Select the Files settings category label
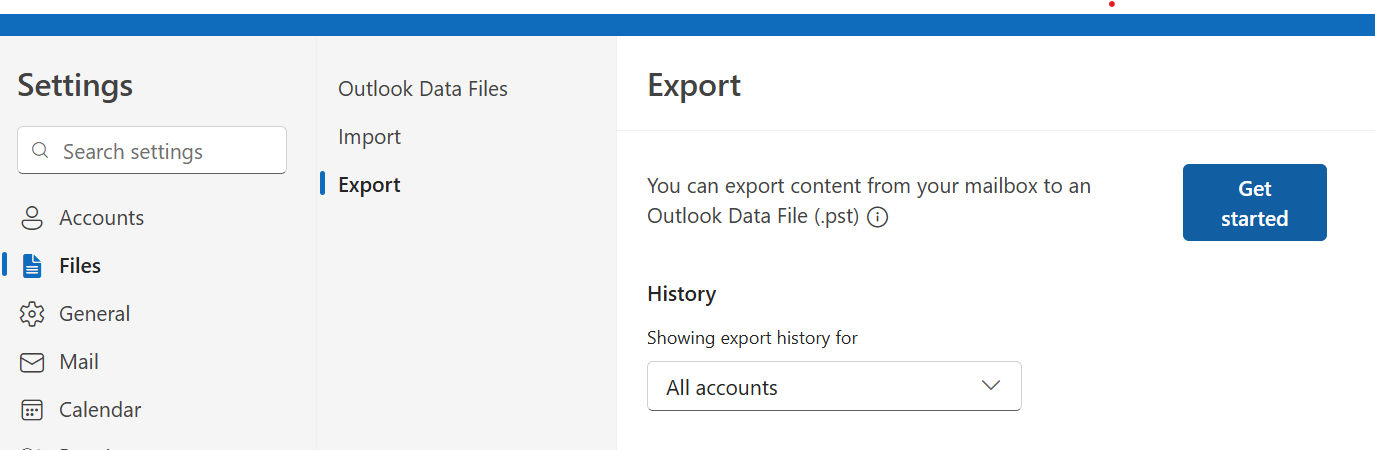The image size is (1375, 450). click(80, 266)
